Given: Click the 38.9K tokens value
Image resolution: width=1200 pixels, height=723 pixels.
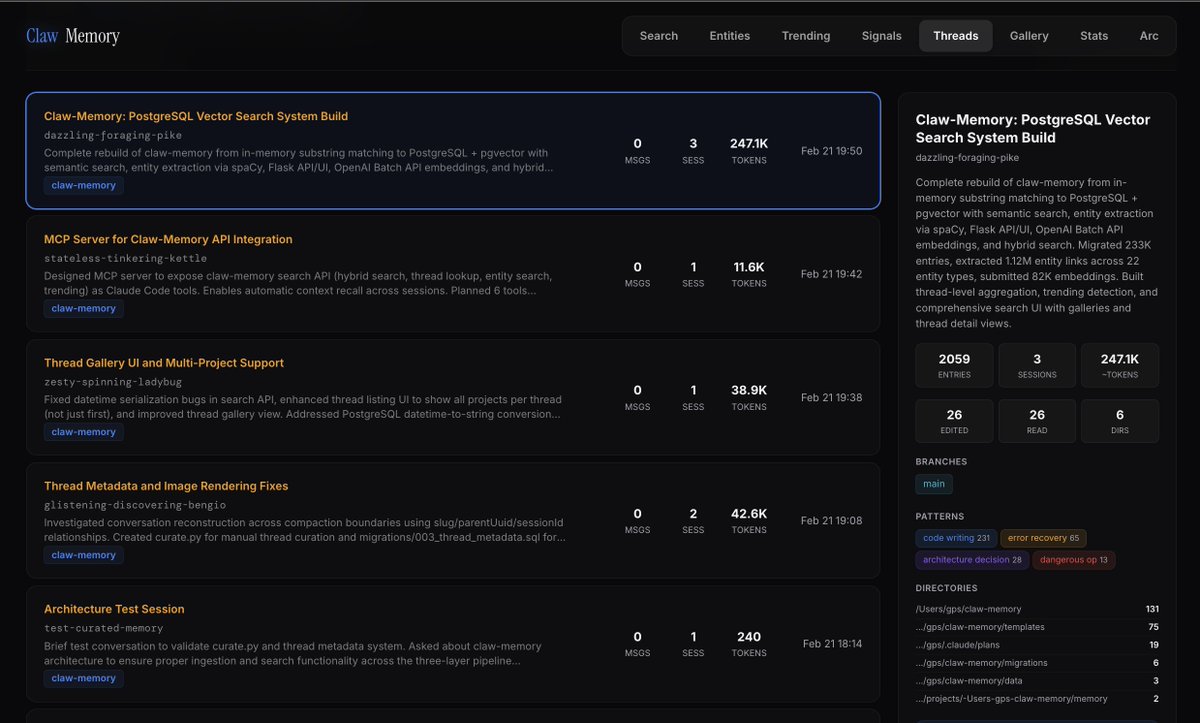Looking at the screenshot, I should pyautogui.click(x=749, y=390).
